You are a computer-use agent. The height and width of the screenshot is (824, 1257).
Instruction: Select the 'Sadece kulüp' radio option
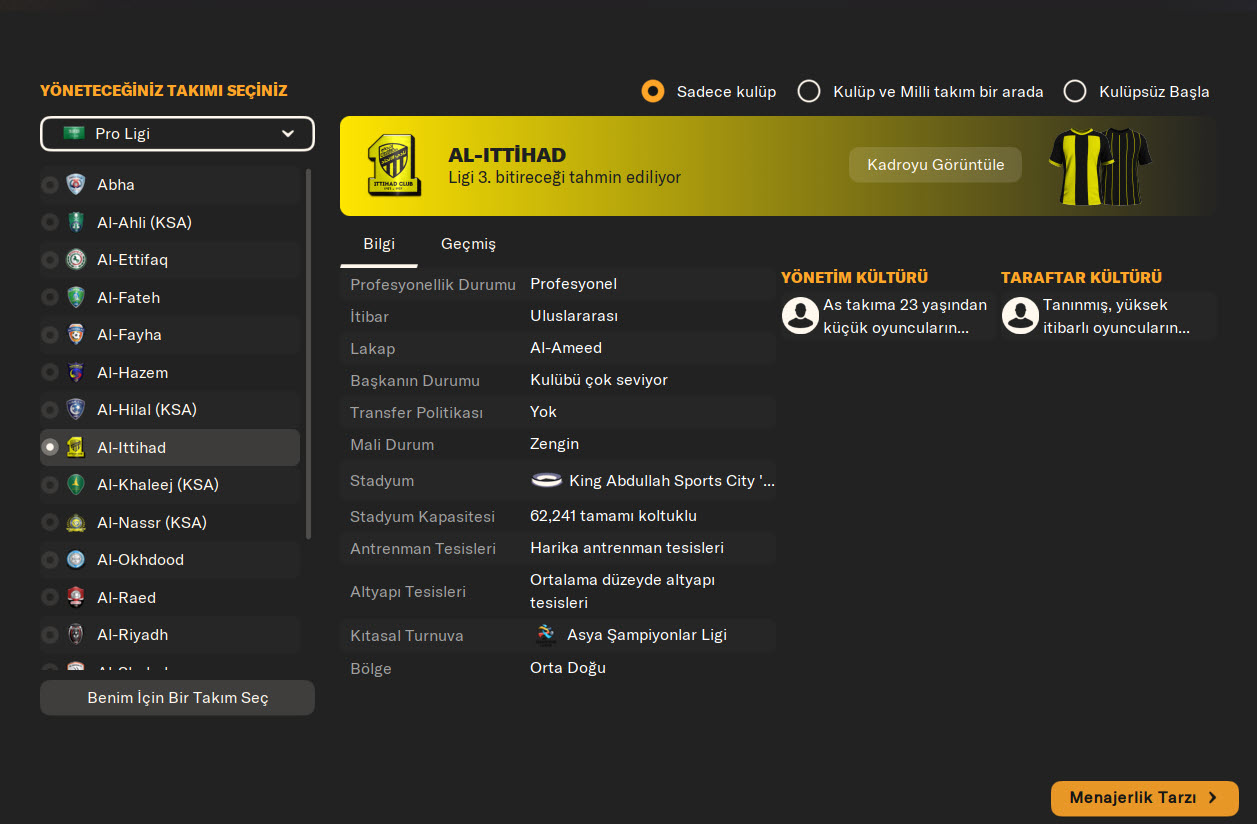coord(653,92)
